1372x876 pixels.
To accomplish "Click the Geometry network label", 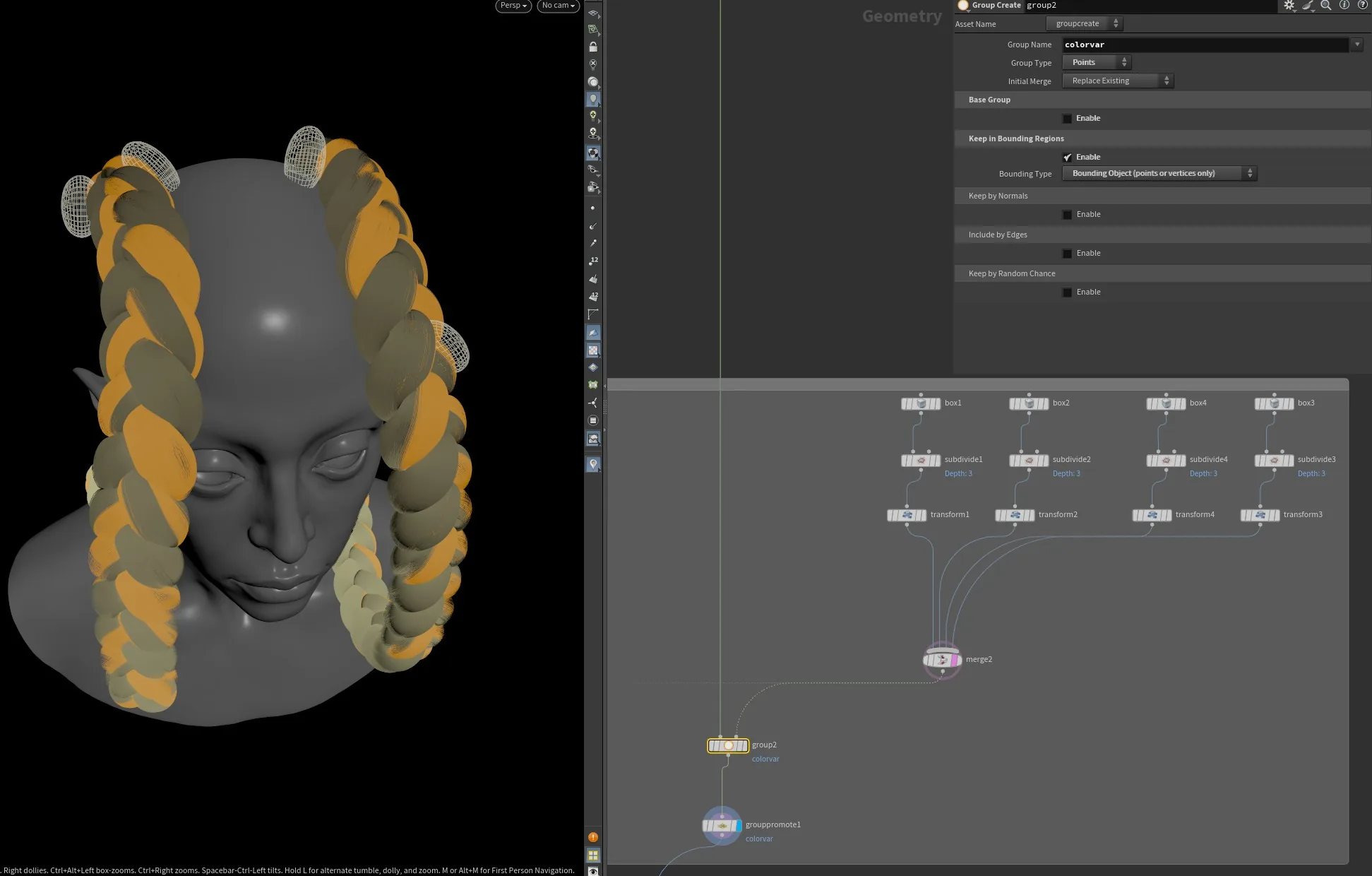I will 902,16.
